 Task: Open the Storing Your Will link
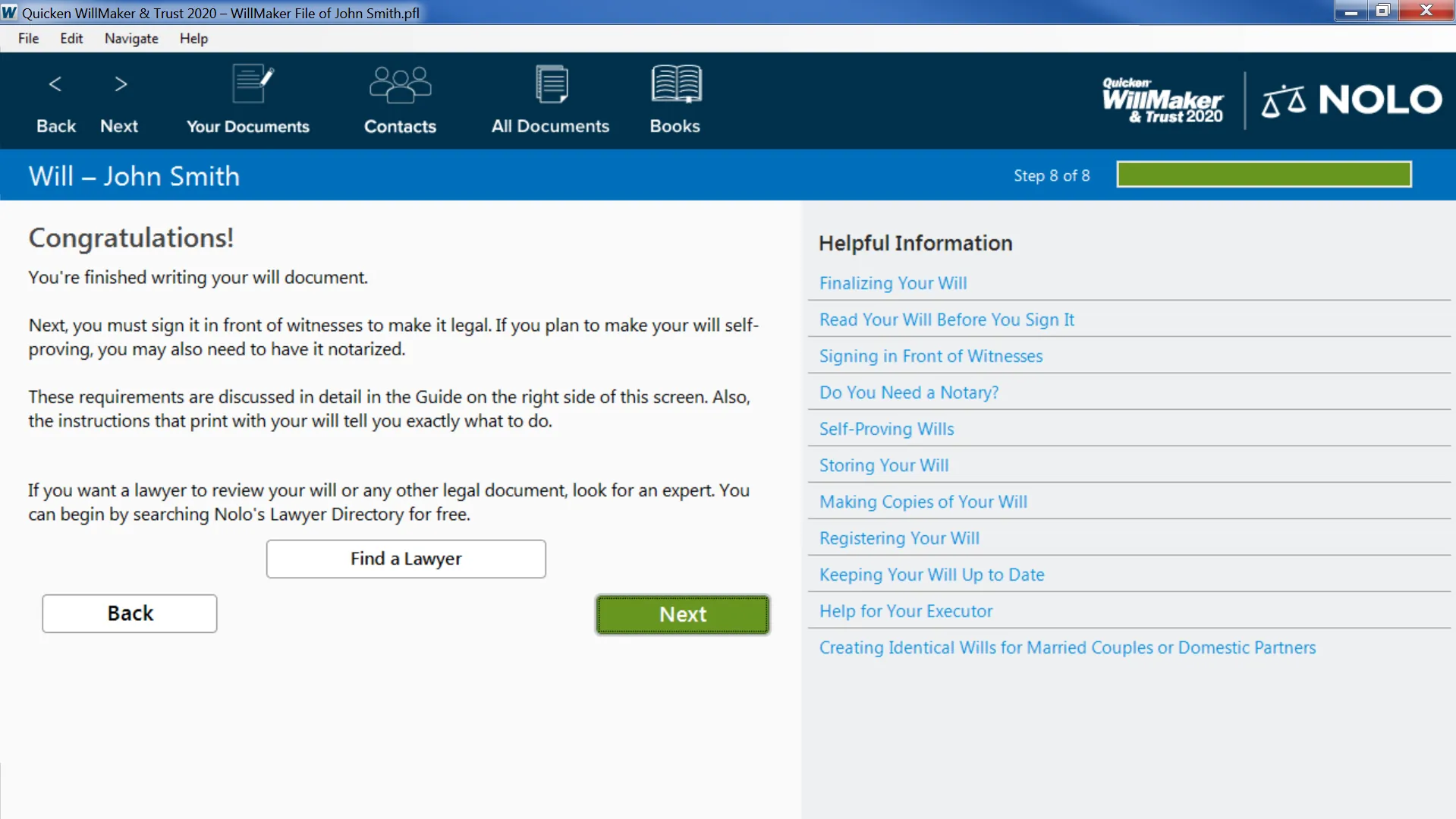883,465
